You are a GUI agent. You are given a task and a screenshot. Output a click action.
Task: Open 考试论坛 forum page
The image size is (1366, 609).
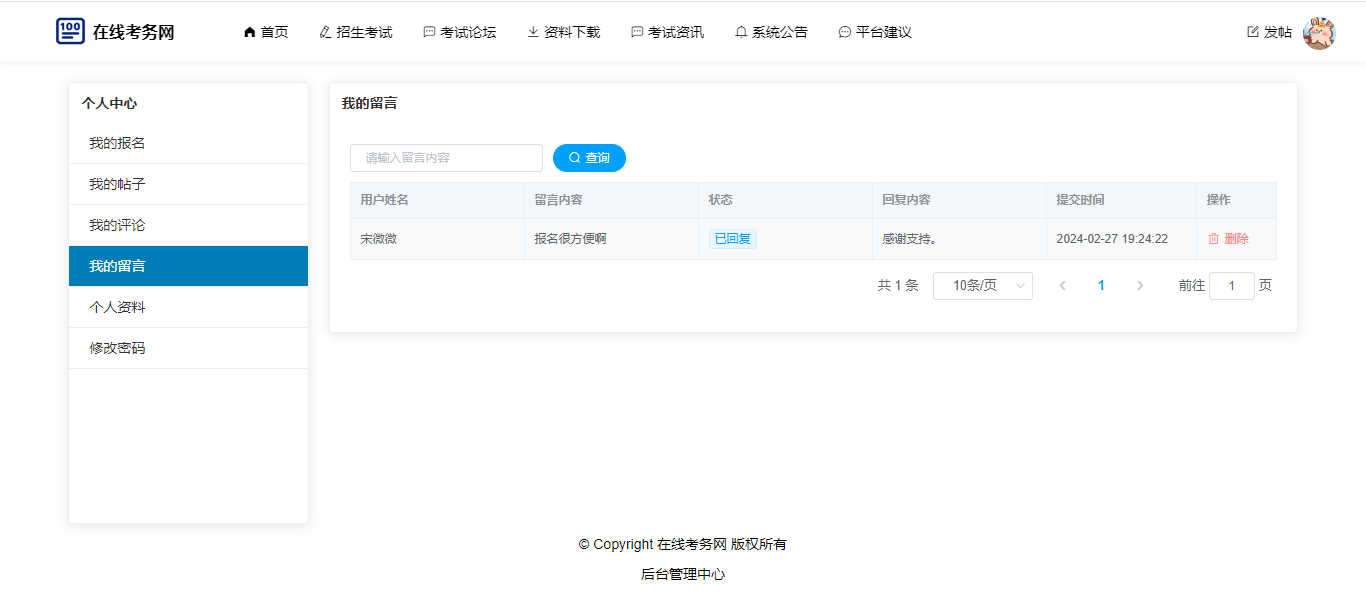(459, 32)
